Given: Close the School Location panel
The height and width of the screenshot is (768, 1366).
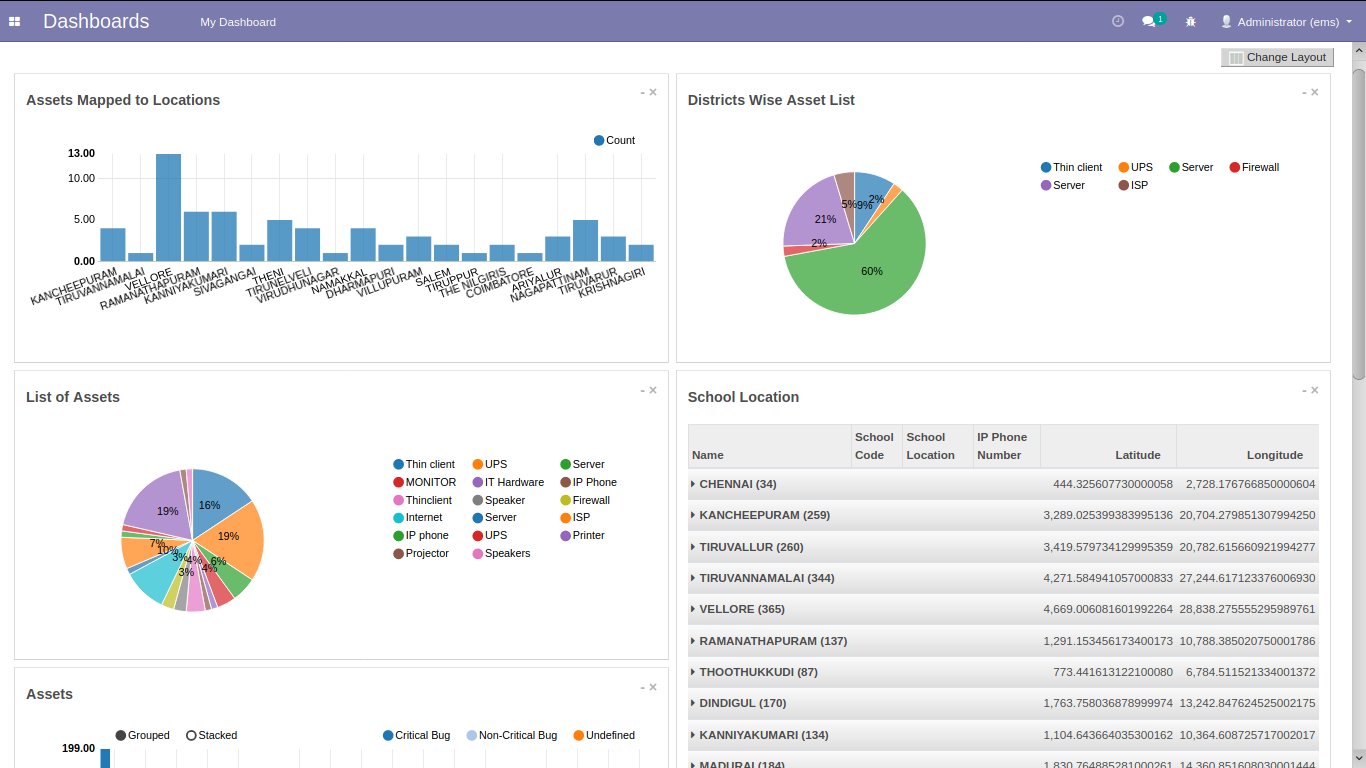Looking at the screenshot, I should click(x=1315, y=390).
